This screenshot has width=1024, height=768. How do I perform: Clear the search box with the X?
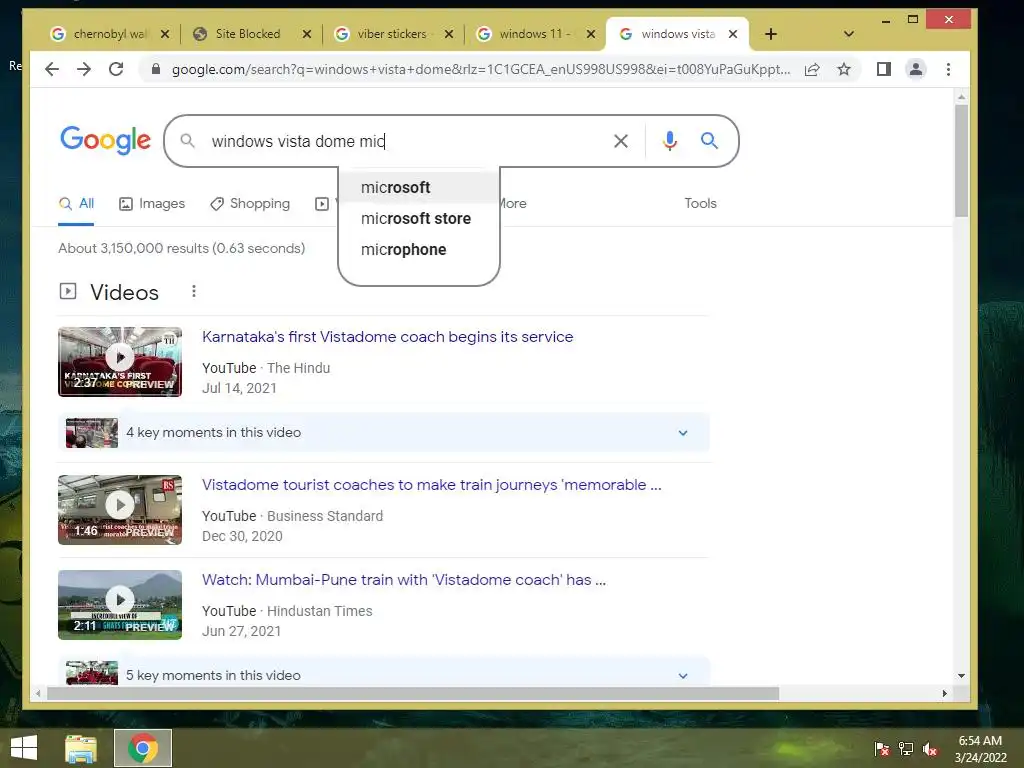coord(620,141)
